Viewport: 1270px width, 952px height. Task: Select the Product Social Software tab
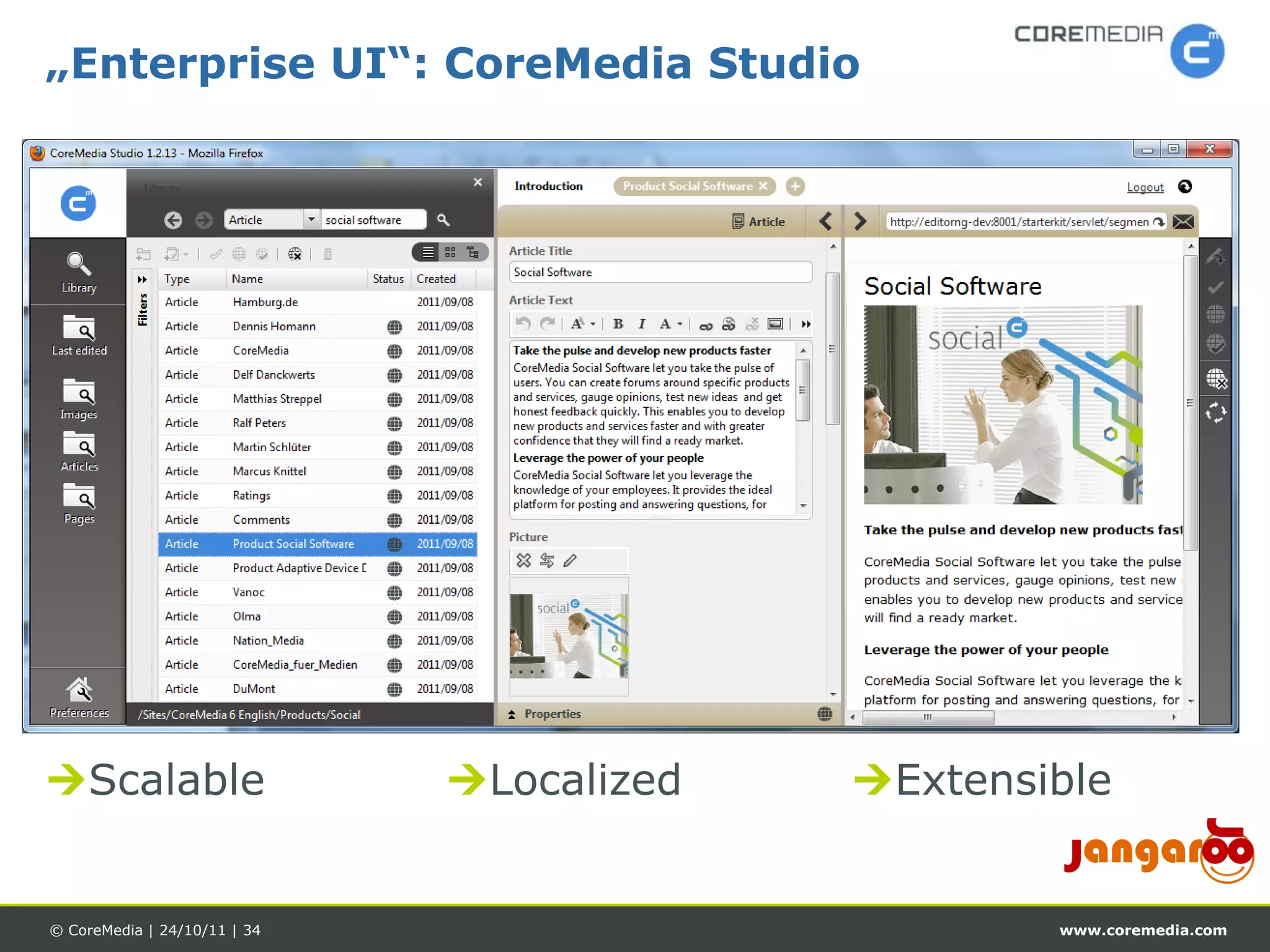tap(687, 186)
